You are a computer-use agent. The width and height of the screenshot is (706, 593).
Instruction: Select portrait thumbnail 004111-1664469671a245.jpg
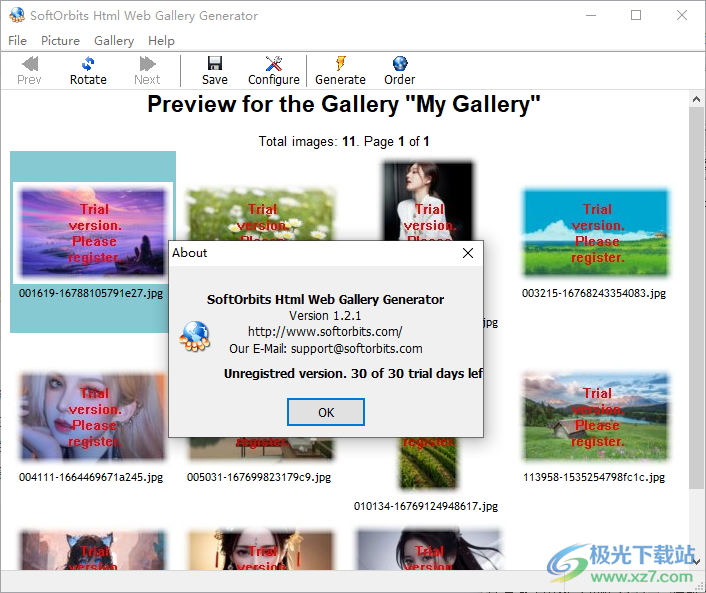[93, 416]
